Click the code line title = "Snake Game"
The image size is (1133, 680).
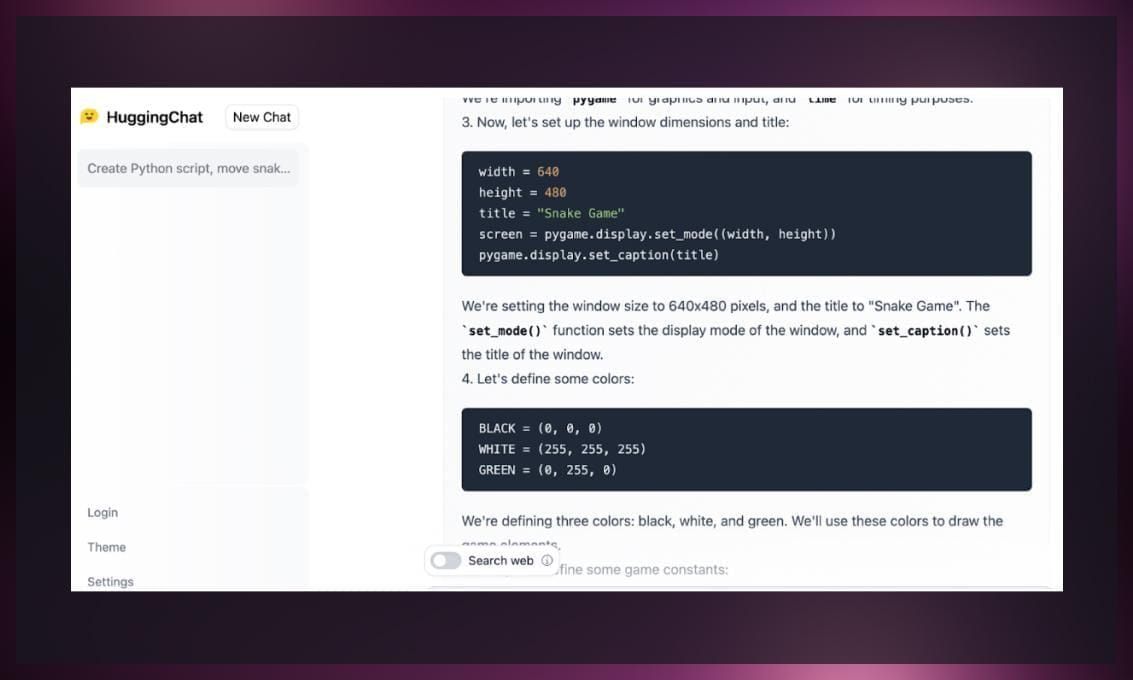point(551,214)
